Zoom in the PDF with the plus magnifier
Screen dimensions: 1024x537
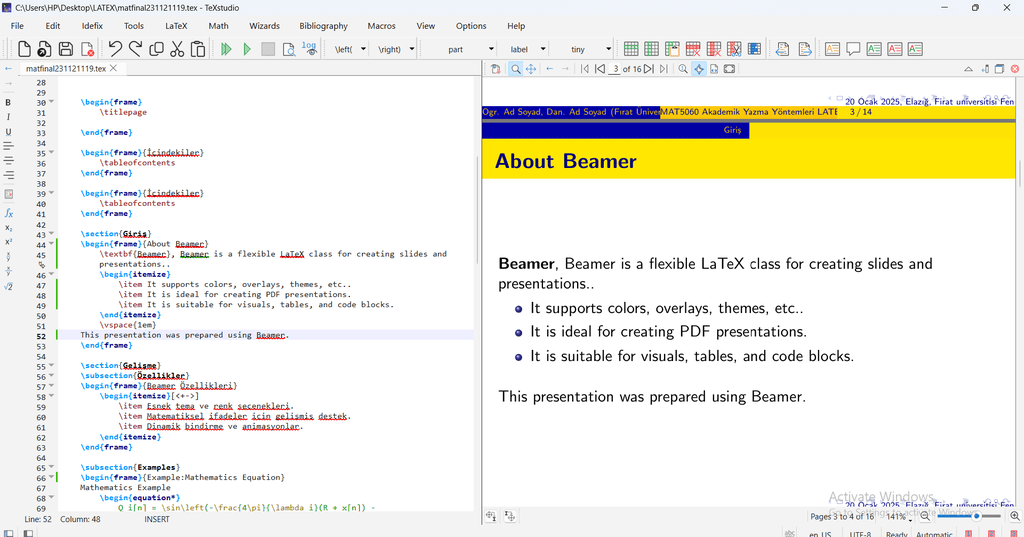[x=1014, y=516]
